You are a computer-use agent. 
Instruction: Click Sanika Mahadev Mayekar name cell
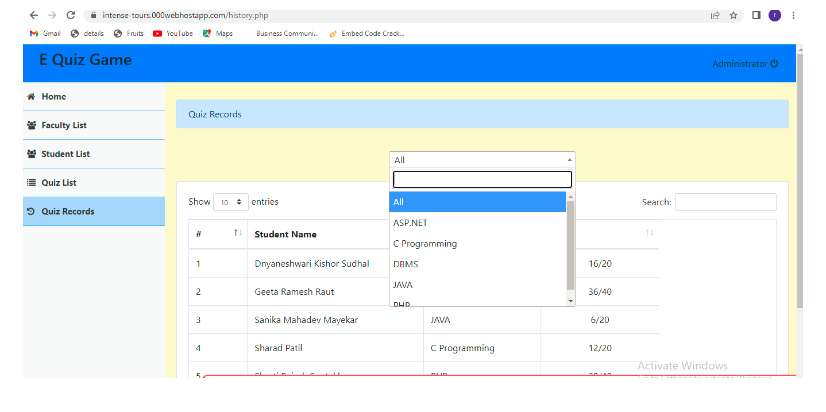coord(306,320)
